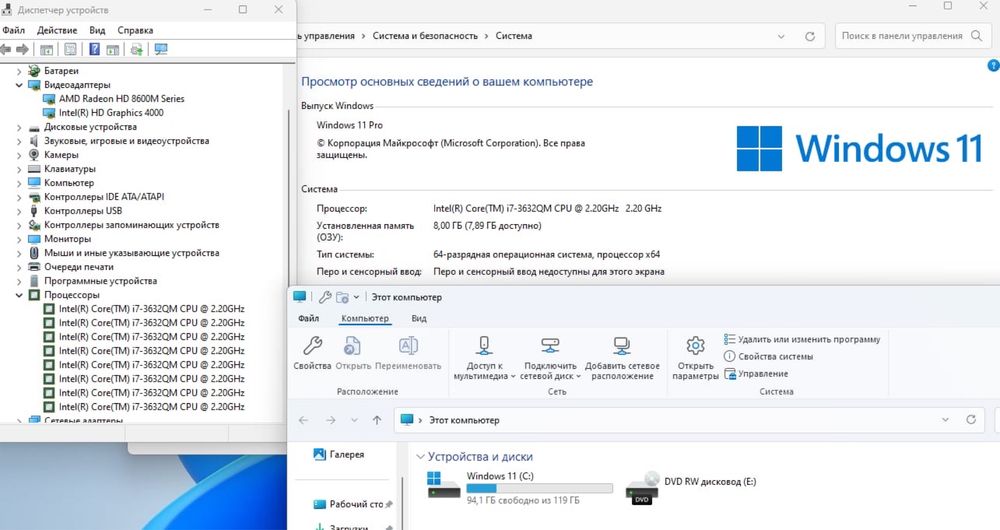The image size is (1000, 530).
Task: Click Система и безопасность breadcrumb
Action: point(425,36)
